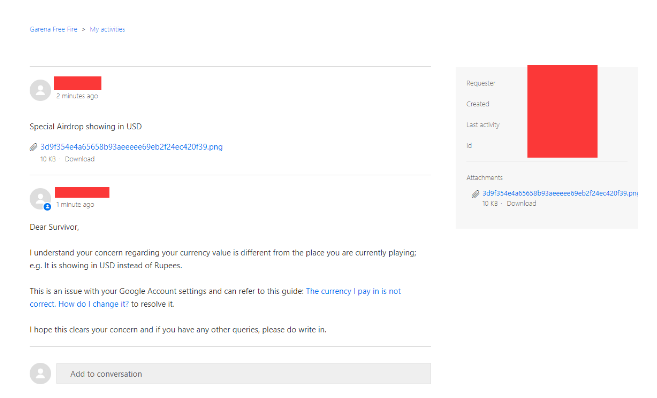The width and height of the screenshot is (657, 398).
Task: Go to My activities breadcrumb
Action: click(x=107, y=29)
